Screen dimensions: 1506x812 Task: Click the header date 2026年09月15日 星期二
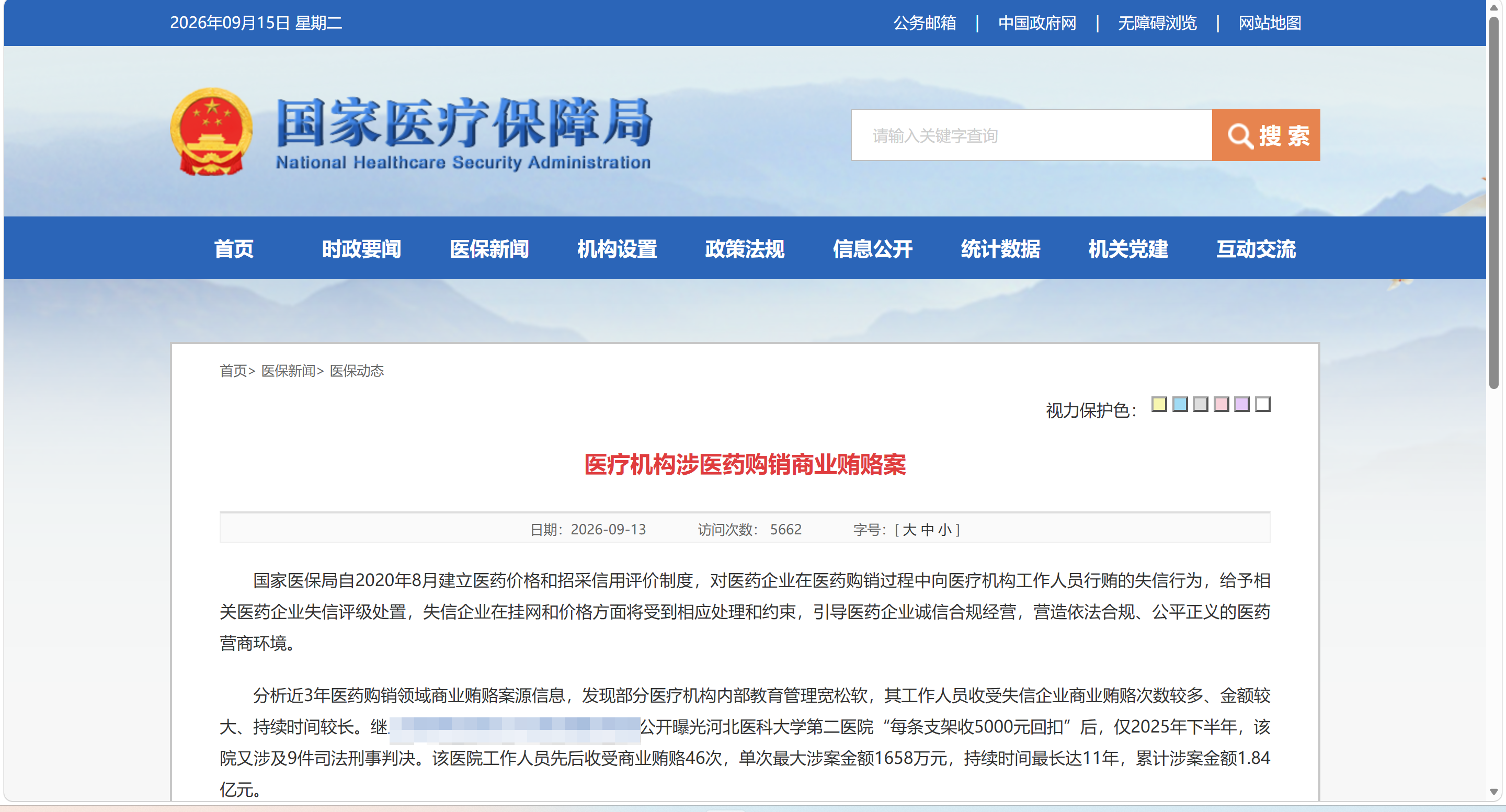pos(256,23)
